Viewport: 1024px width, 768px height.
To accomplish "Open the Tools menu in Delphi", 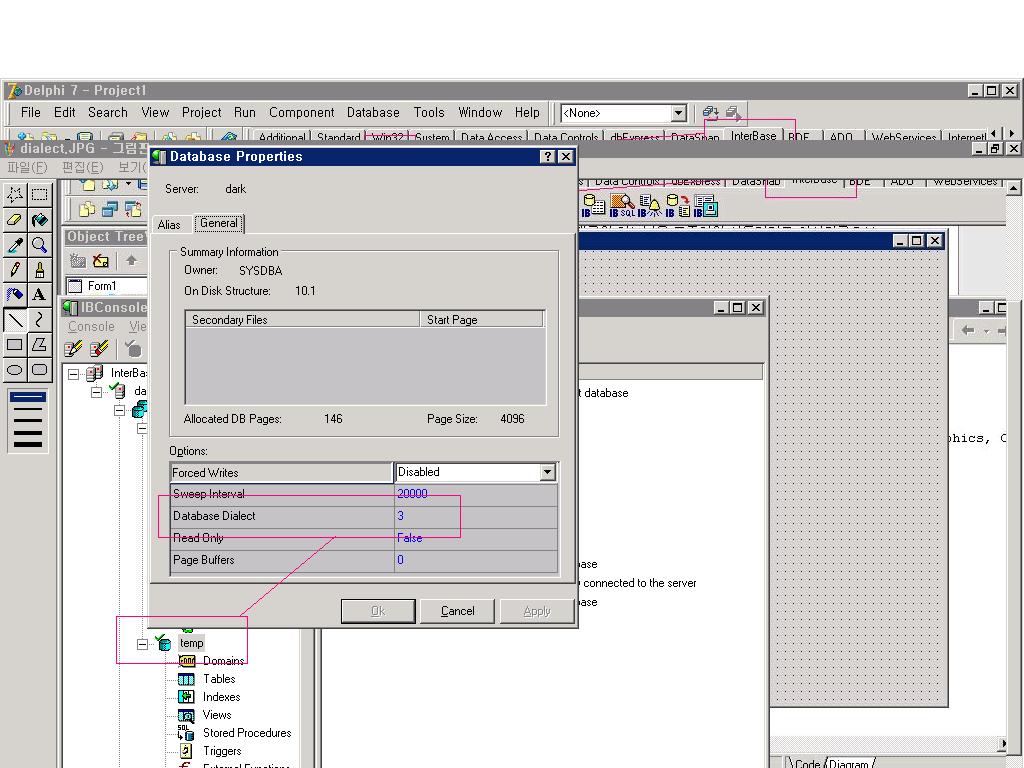I will click(x=429, y=112).
